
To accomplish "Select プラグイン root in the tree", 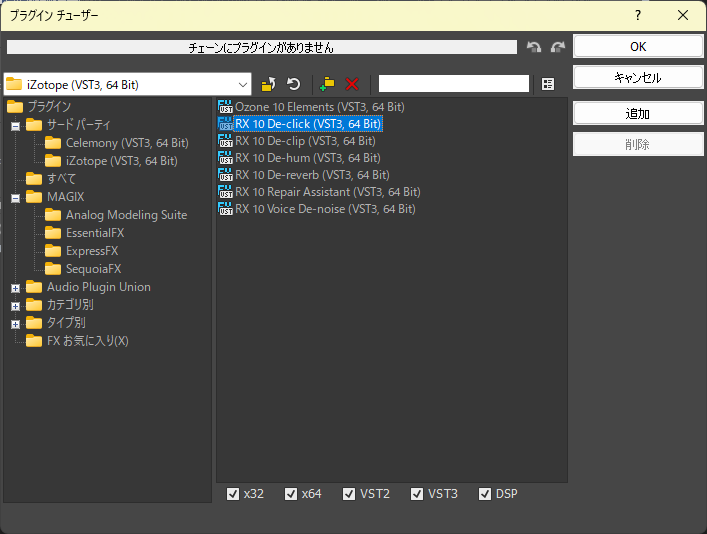I will click(x=49, y=106).
